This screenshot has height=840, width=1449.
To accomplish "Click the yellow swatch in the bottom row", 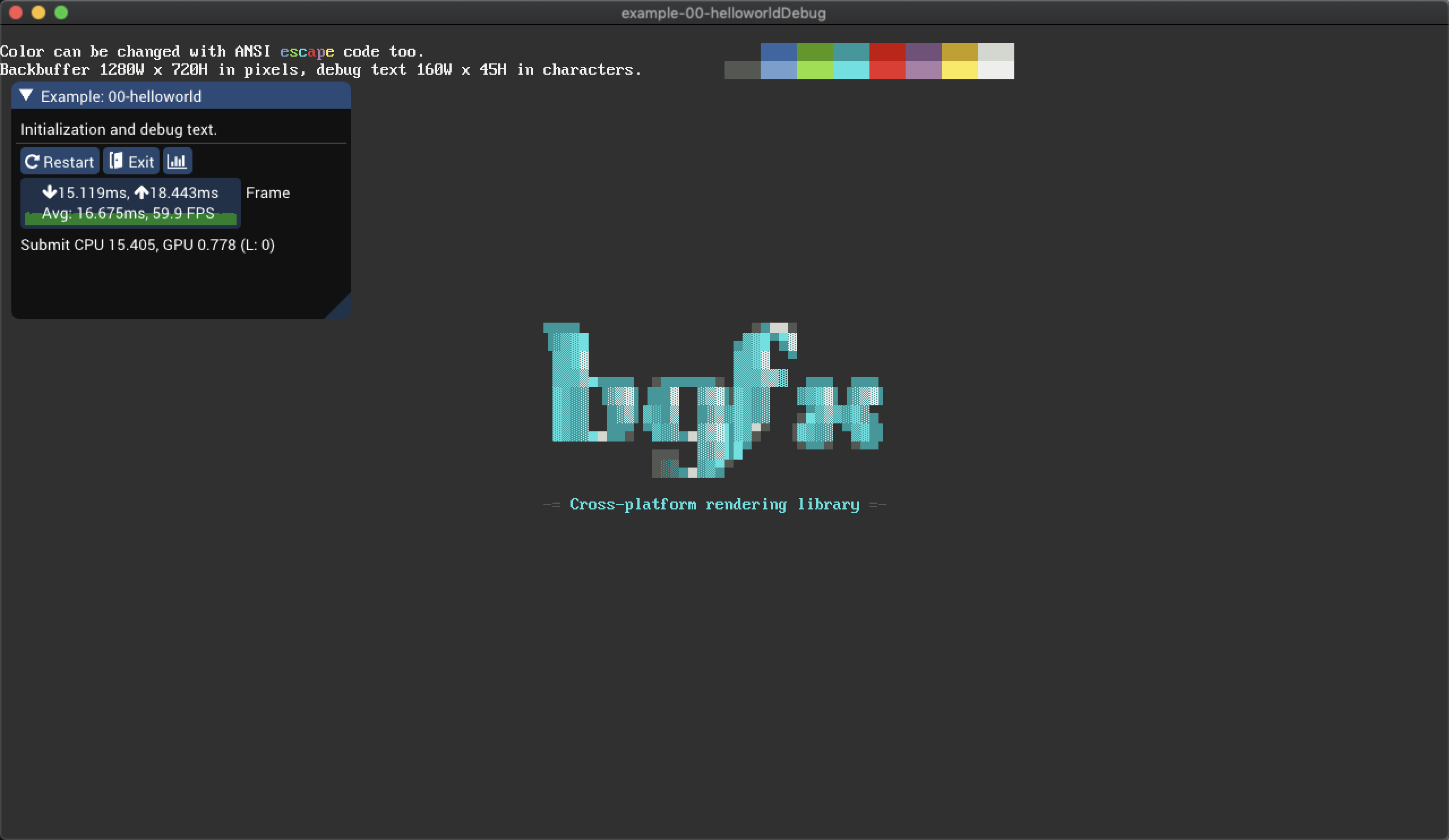I will [x=959, y=72].
